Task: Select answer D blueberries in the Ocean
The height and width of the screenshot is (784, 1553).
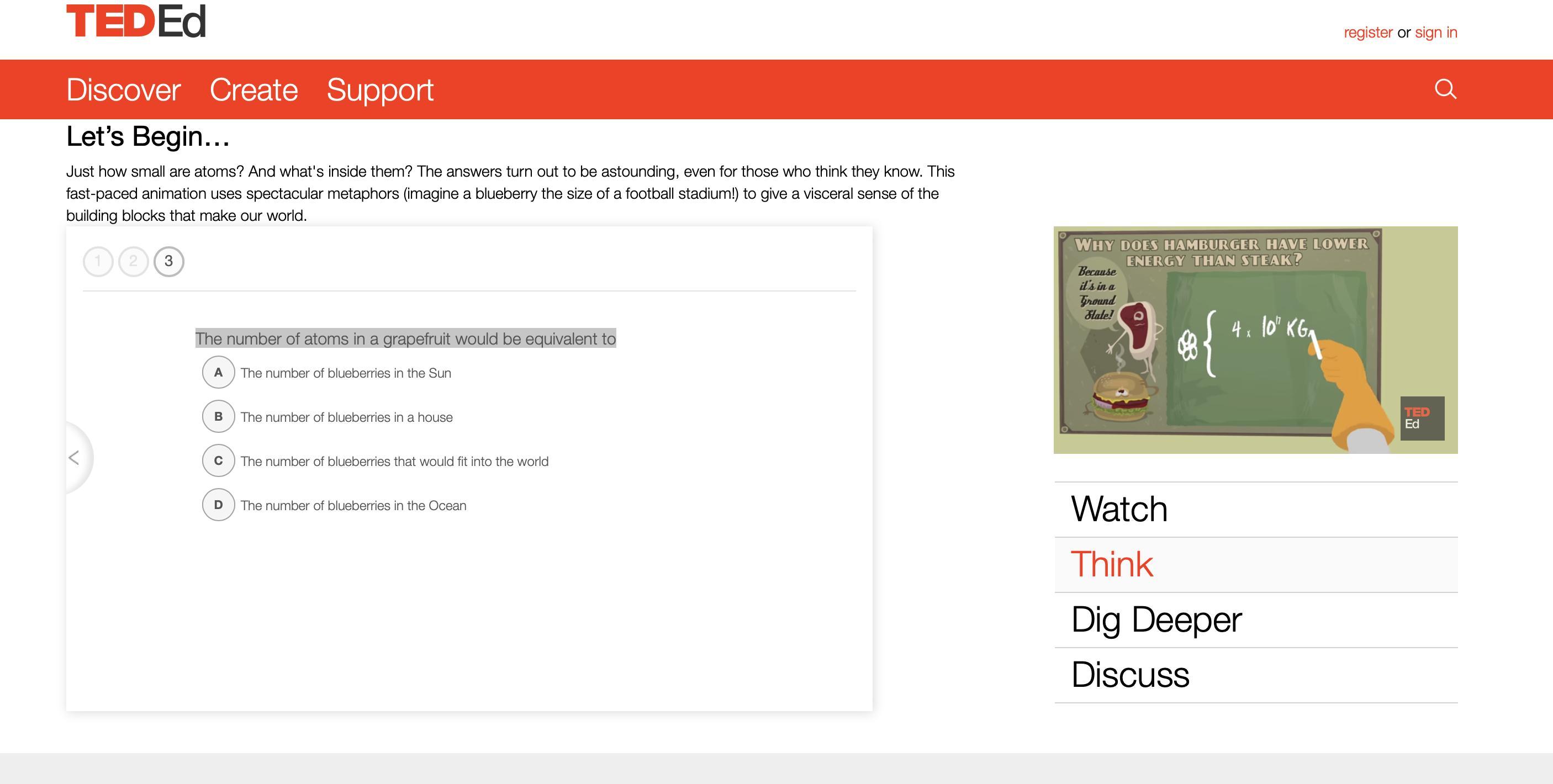Action: click(218, 505)
